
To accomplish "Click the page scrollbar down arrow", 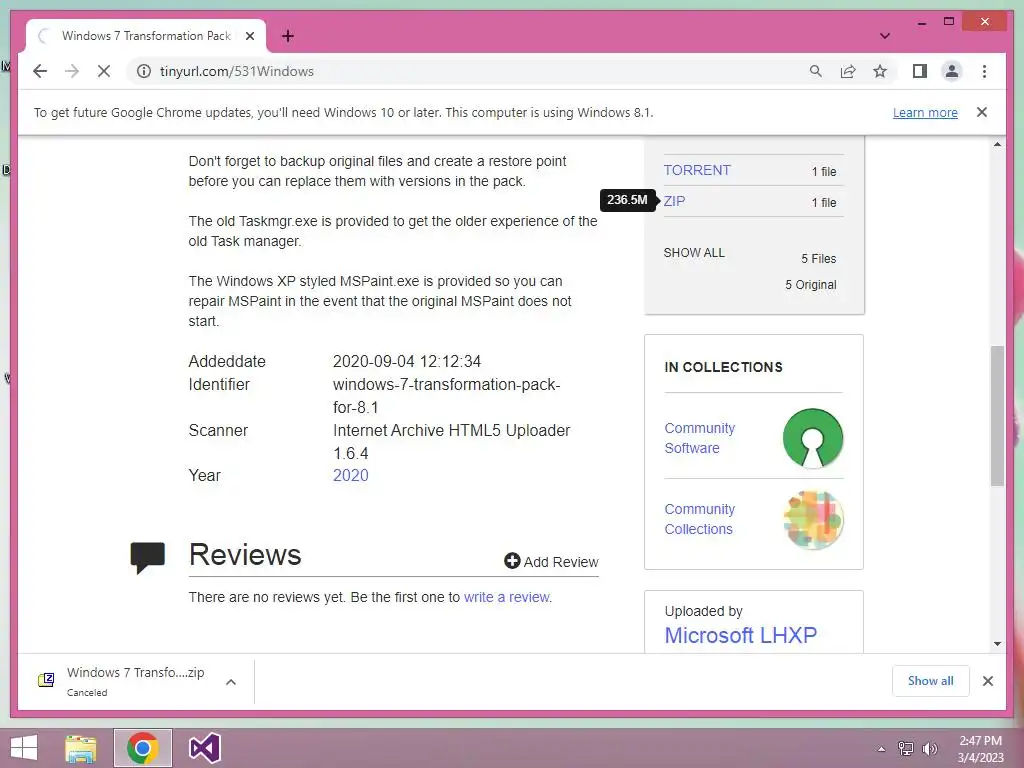I will point(997,644).
